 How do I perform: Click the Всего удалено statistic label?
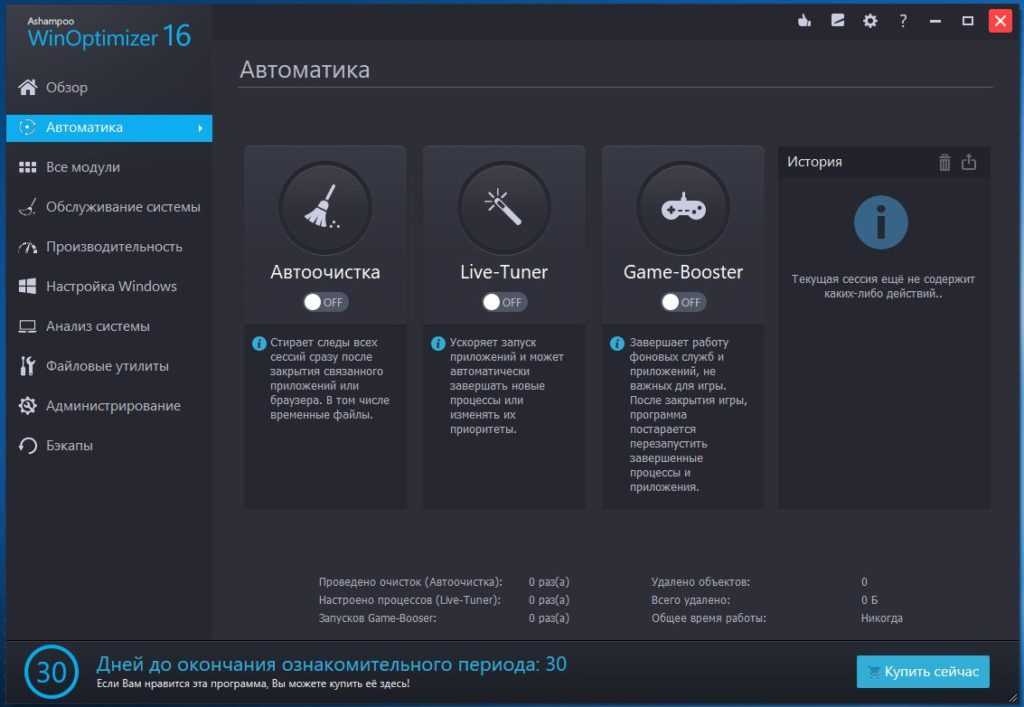click(x=691, y=600)
